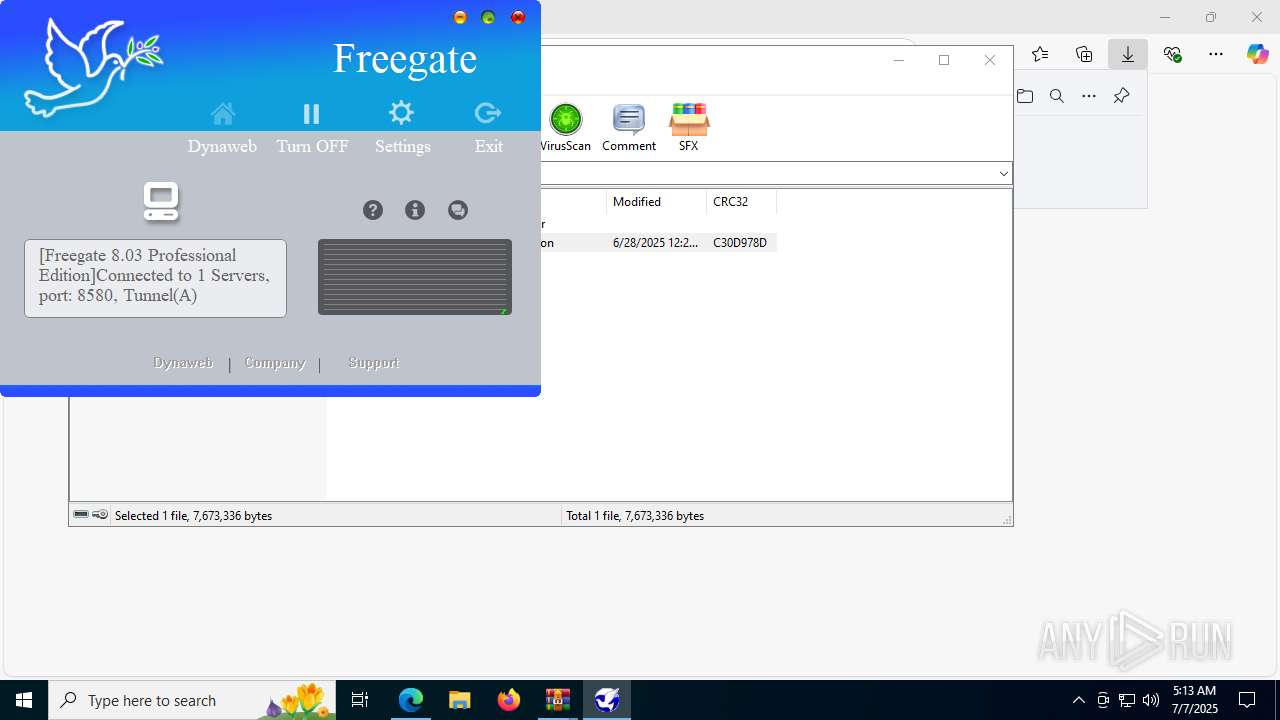Select the file row with CRC C30D978D
This screenshot has width=1280, height=720.
click(658, 243)
